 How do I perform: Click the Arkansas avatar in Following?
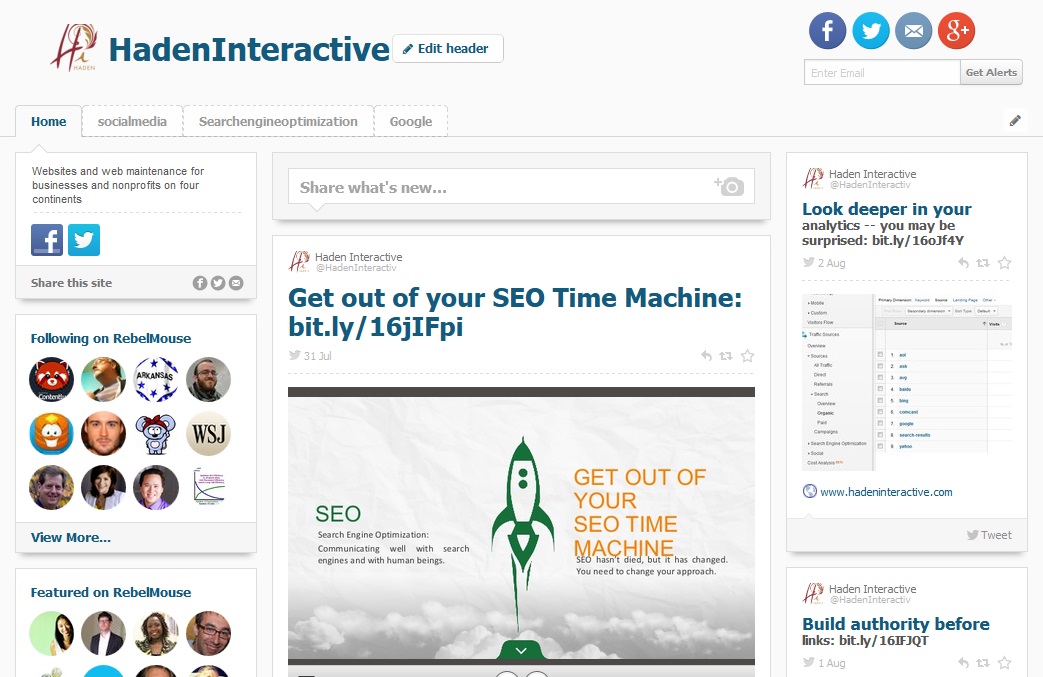point(156,380)
